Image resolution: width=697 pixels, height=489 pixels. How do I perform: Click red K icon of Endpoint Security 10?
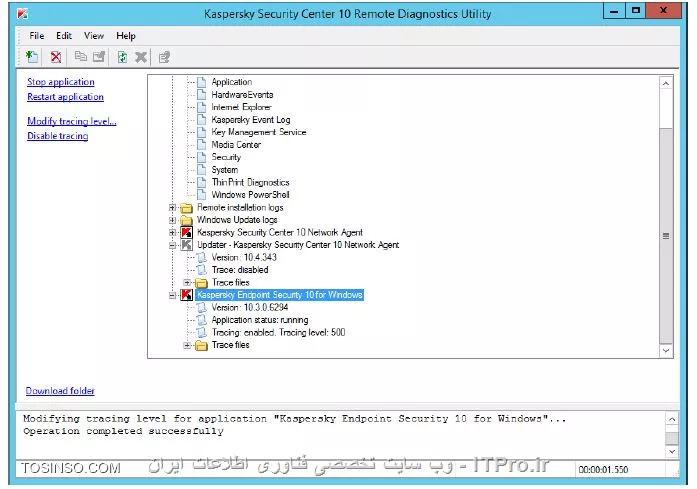(186, 295)
